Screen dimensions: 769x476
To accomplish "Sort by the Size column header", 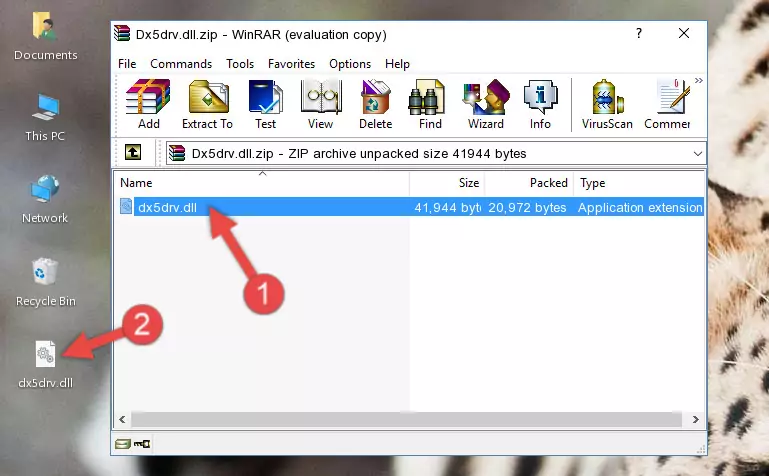I will click(x=447, y=183).
